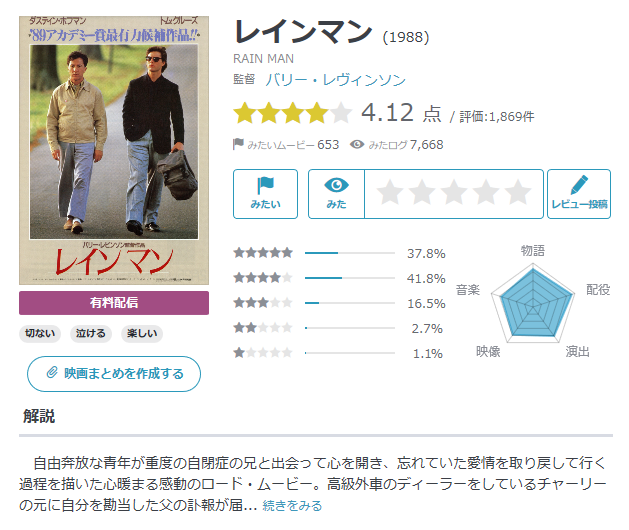This screenshot has width=629, height=530.
Task: Expand synopsis with 続きをみる link
Action: click(x=292, y=506)
